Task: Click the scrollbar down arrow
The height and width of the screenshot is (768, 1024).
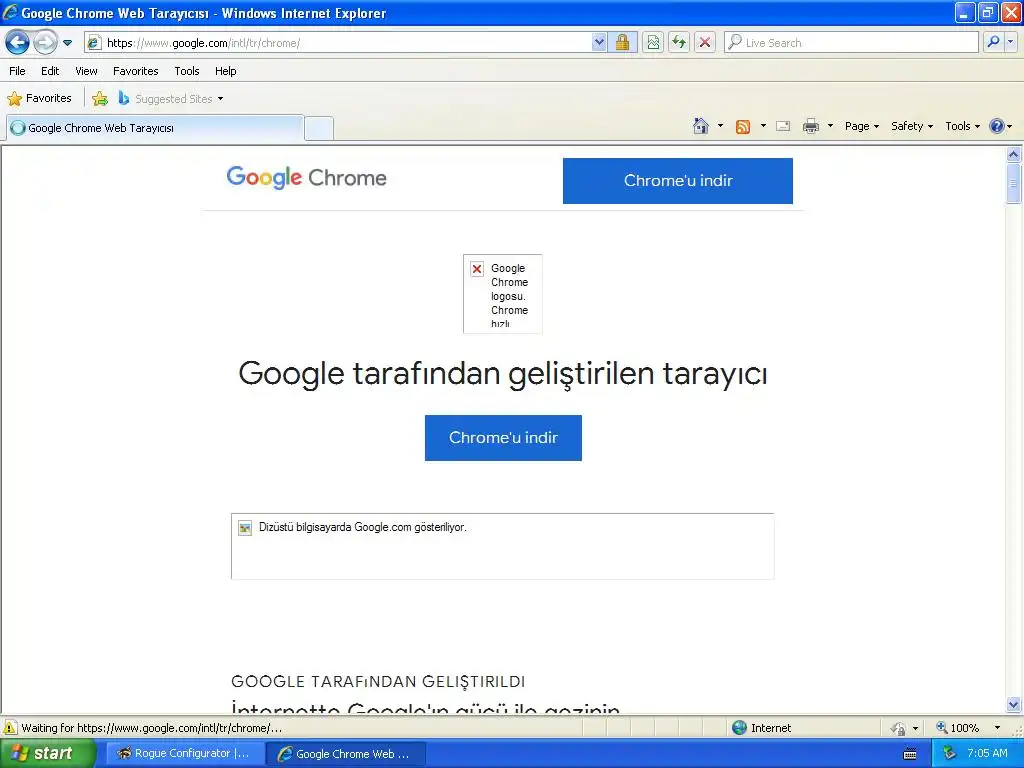Action: click(1014, 704)
